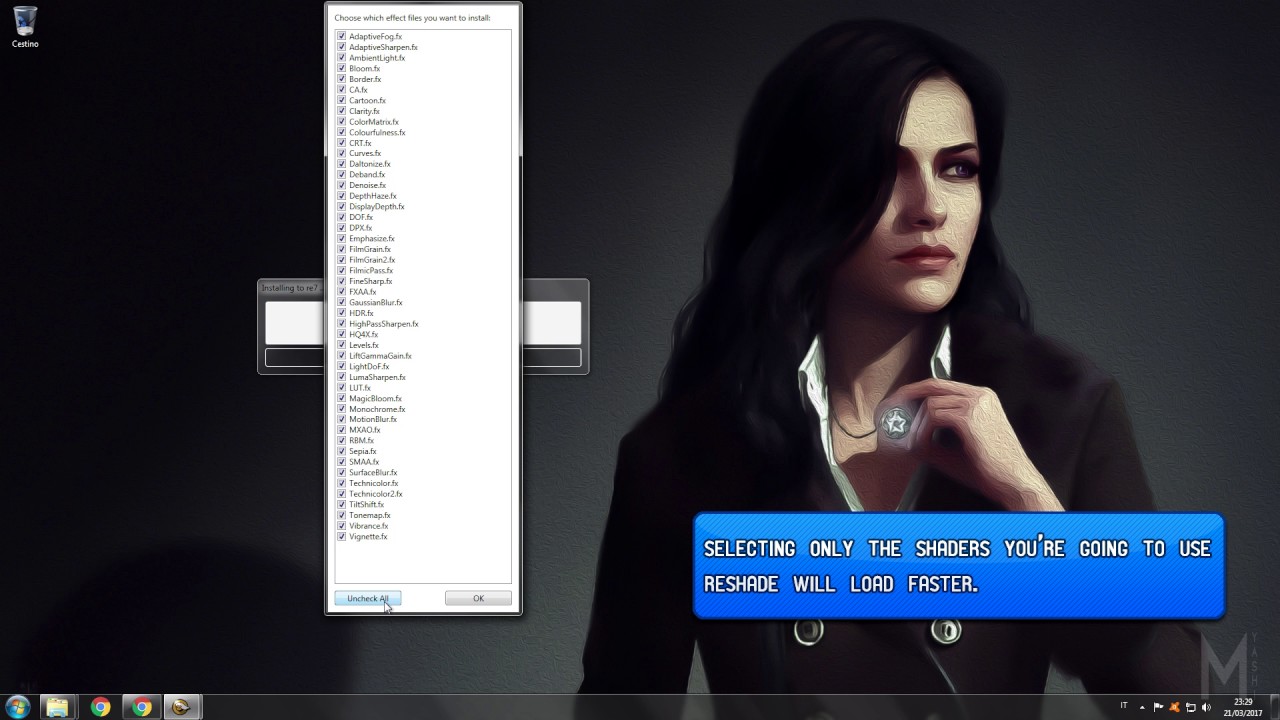The width and height of the screenshot is (1280, 720).
Task: Click the TiltShift.fx entry text
Action: coord(366,505)
